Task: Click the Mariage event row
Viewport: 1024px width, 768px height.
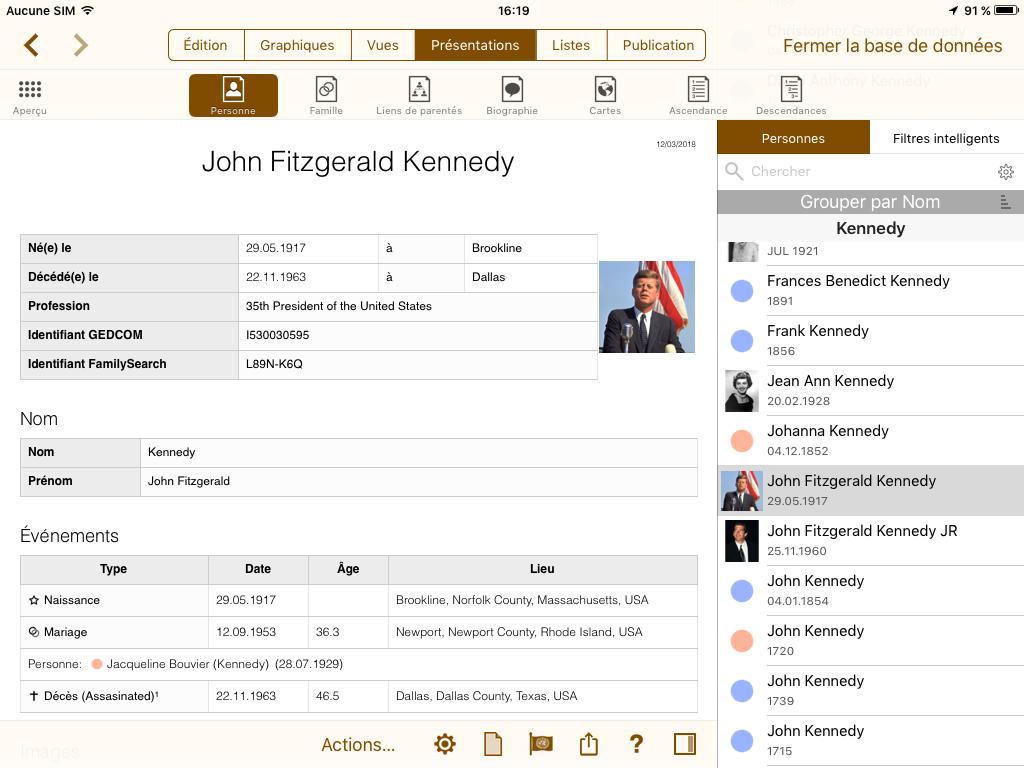Action: tap(359, 632)
